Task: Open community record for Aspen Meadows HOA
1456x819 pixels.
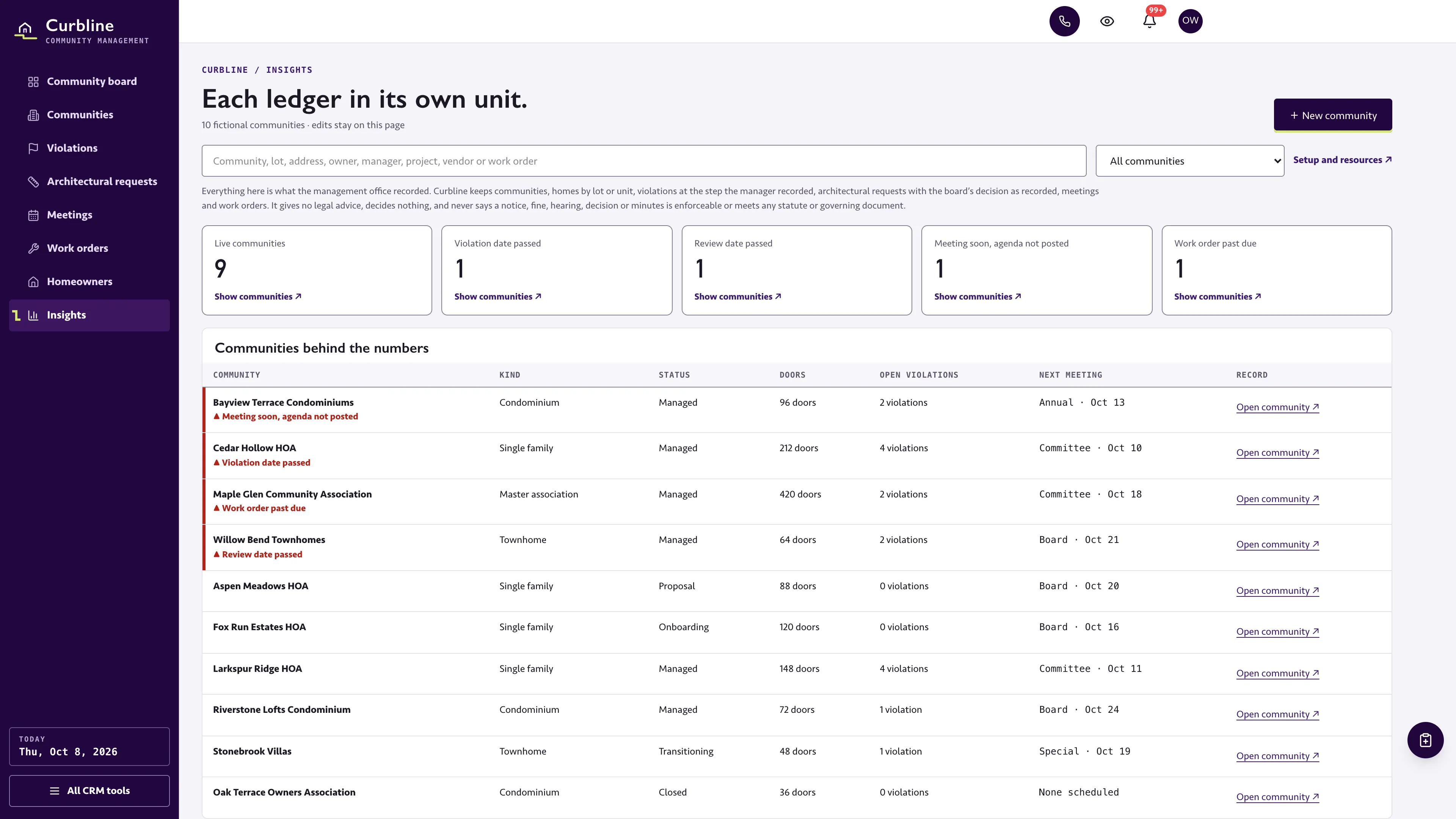Action: [1277, 591]
